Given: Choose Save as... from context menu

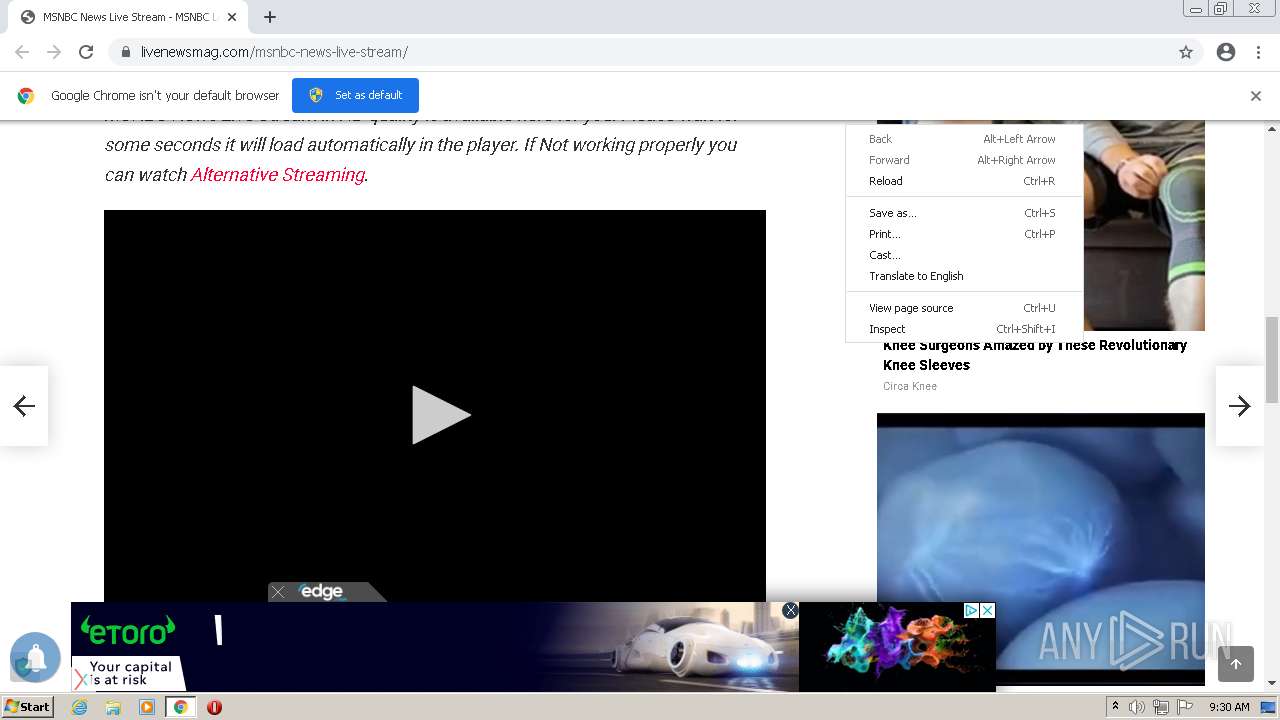Looking at the screenshot, I should (964, 213).
